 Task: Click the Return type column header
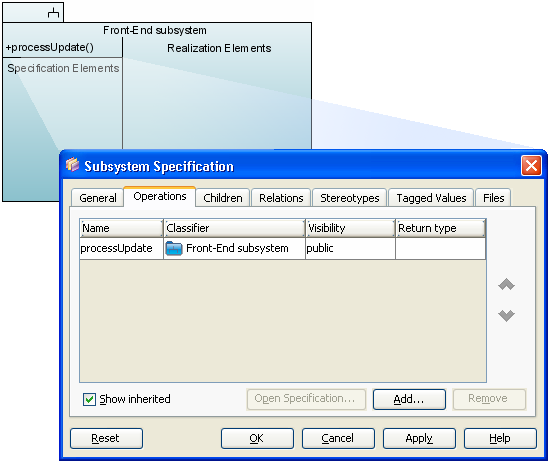[x=441, y=228]
